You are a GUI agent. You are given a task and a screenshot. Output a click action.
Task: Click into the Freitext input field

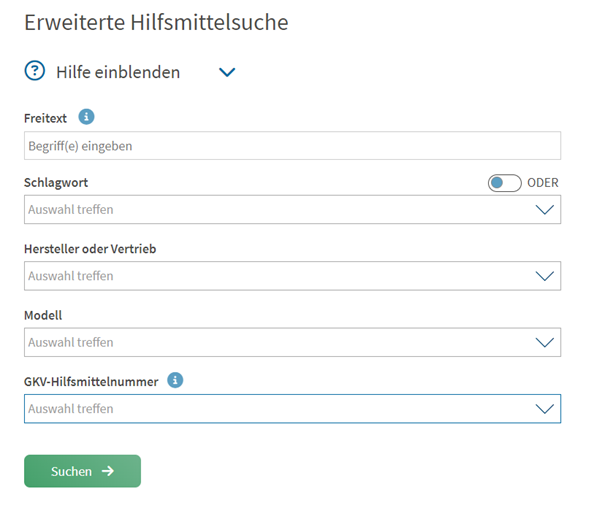292,146
